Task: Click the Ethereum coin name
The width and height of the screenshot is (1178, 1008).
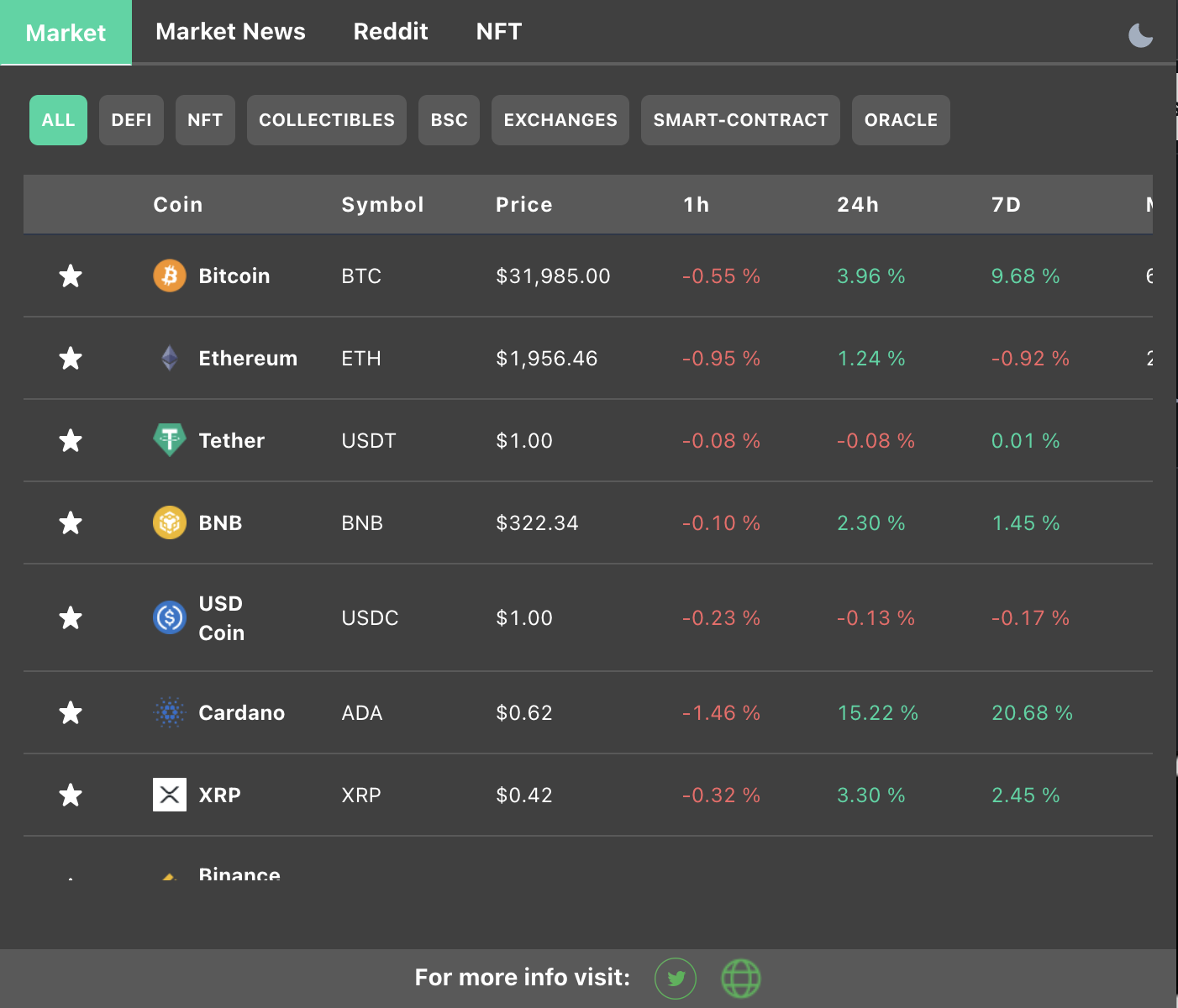Action: 248,358
